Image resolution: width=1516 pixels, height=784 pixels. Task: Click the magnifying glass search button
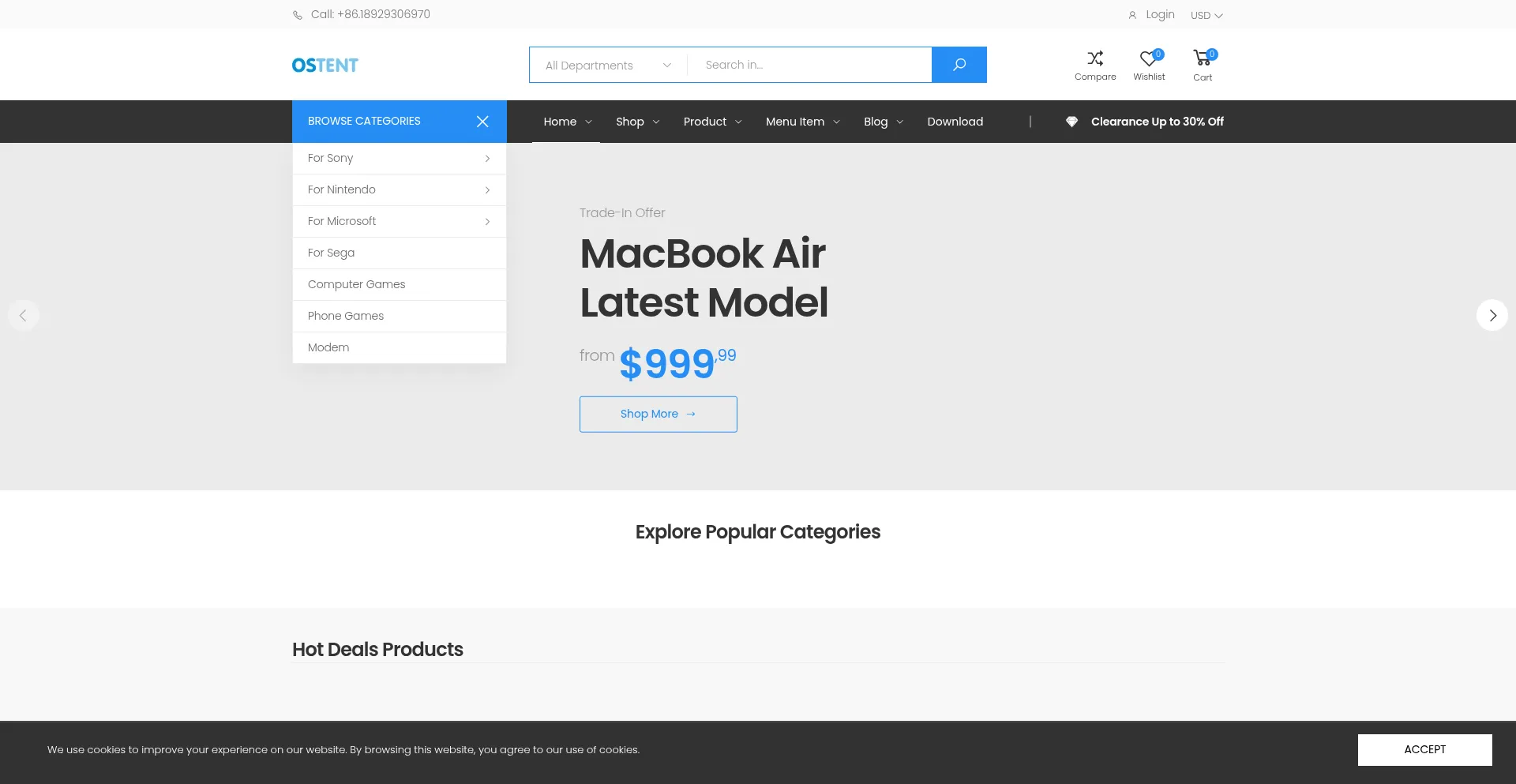(x=959, y=65)
